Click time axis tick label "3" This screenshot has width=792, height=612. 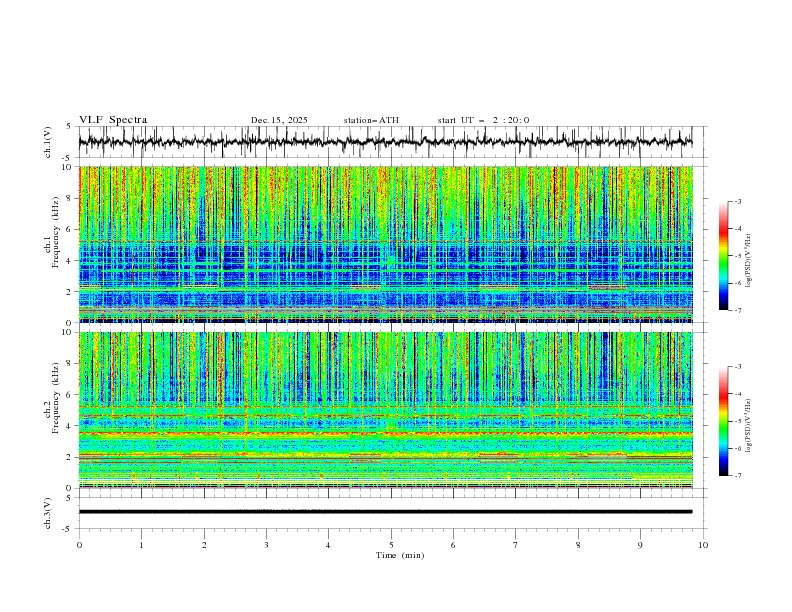click(266, 545)
